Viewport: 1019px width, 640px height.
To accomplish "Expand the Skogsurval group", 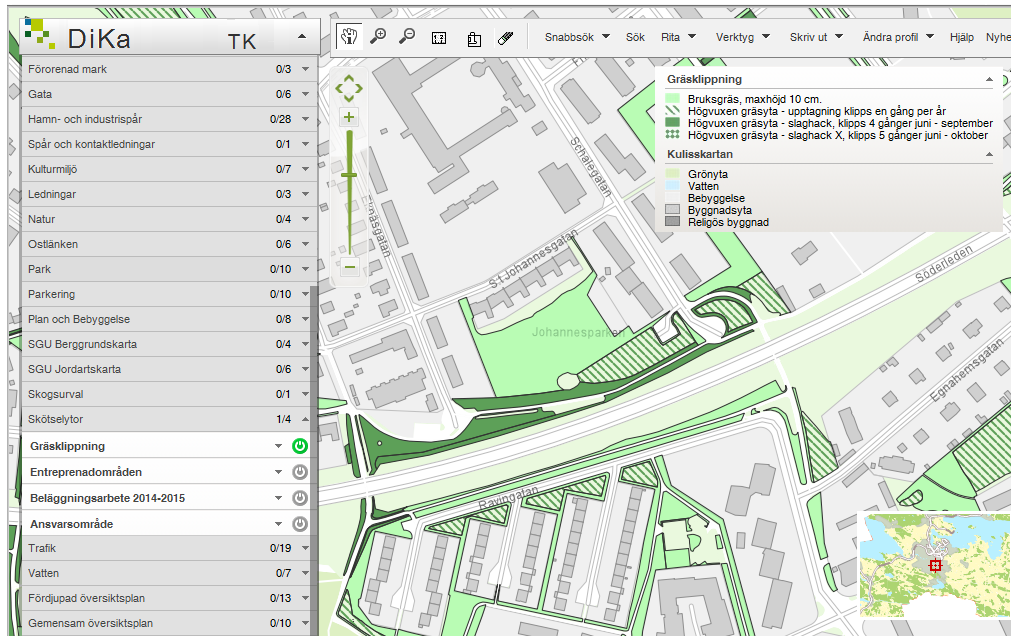I will [x=305, y=394].
